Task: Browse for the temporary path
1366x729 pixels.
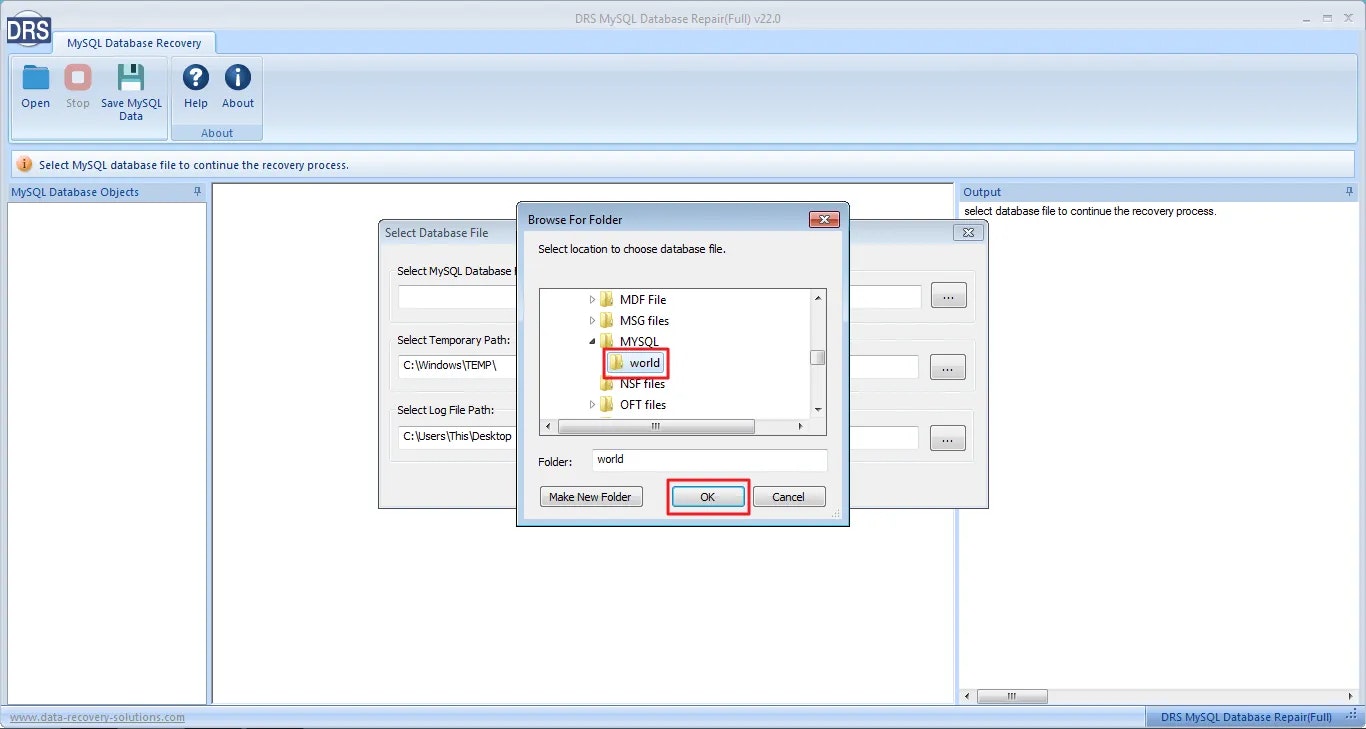Action: tap(948, 367)
